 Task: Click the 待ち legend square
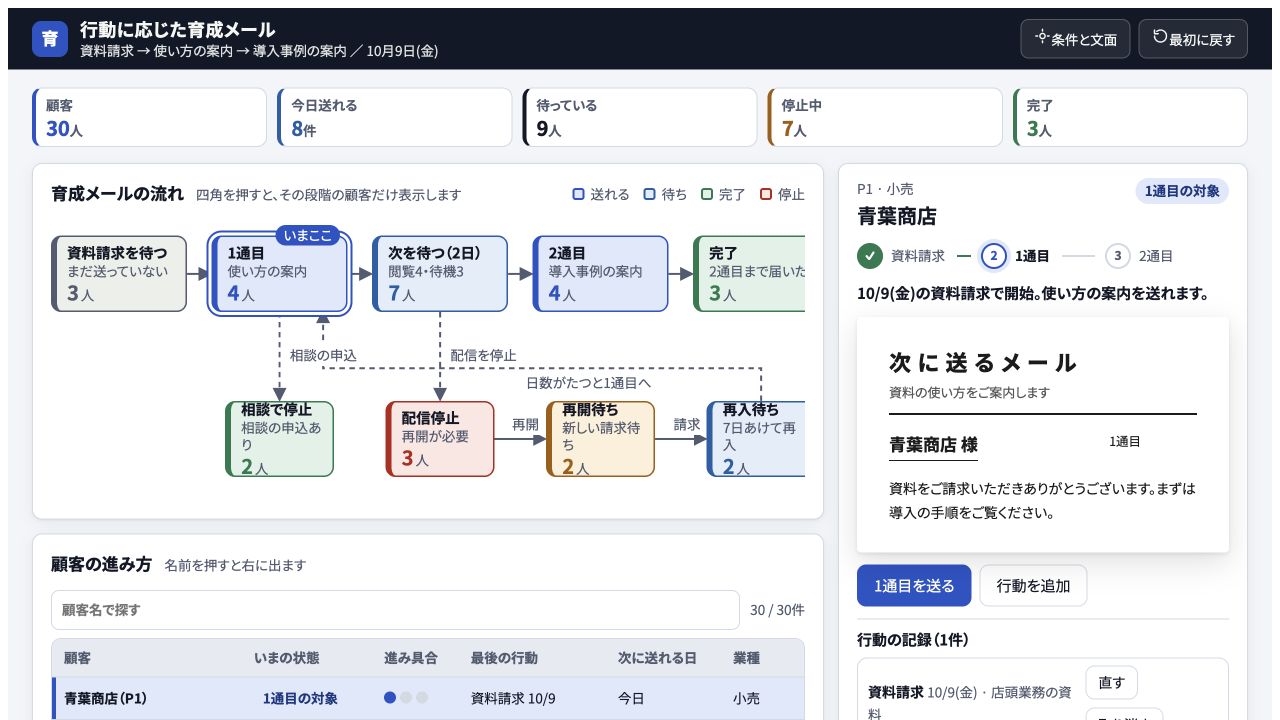click(649, 195)
